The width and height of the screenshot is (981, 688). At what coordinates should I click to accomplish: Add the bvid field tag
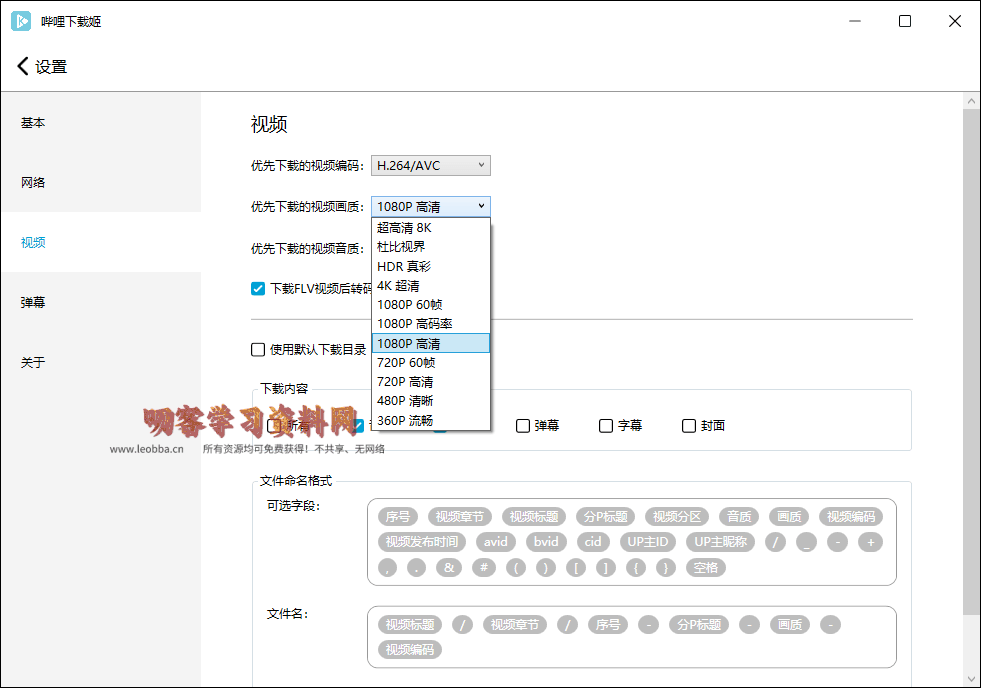pyautogui.click(x=546, y=542)
